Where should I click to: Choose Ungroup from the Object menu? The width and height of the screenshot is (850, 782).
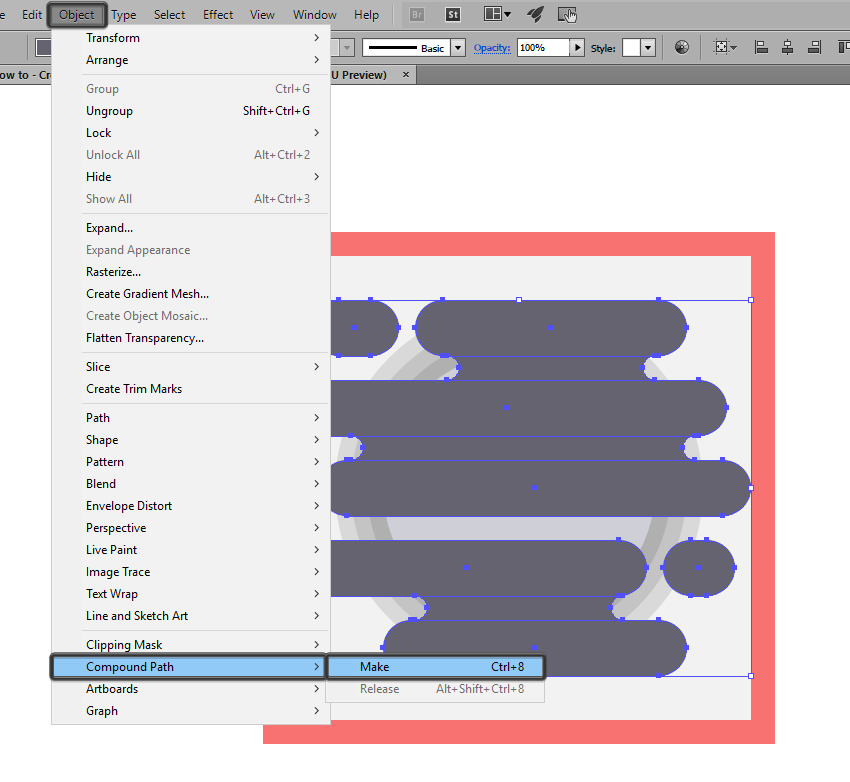point(191,111)
